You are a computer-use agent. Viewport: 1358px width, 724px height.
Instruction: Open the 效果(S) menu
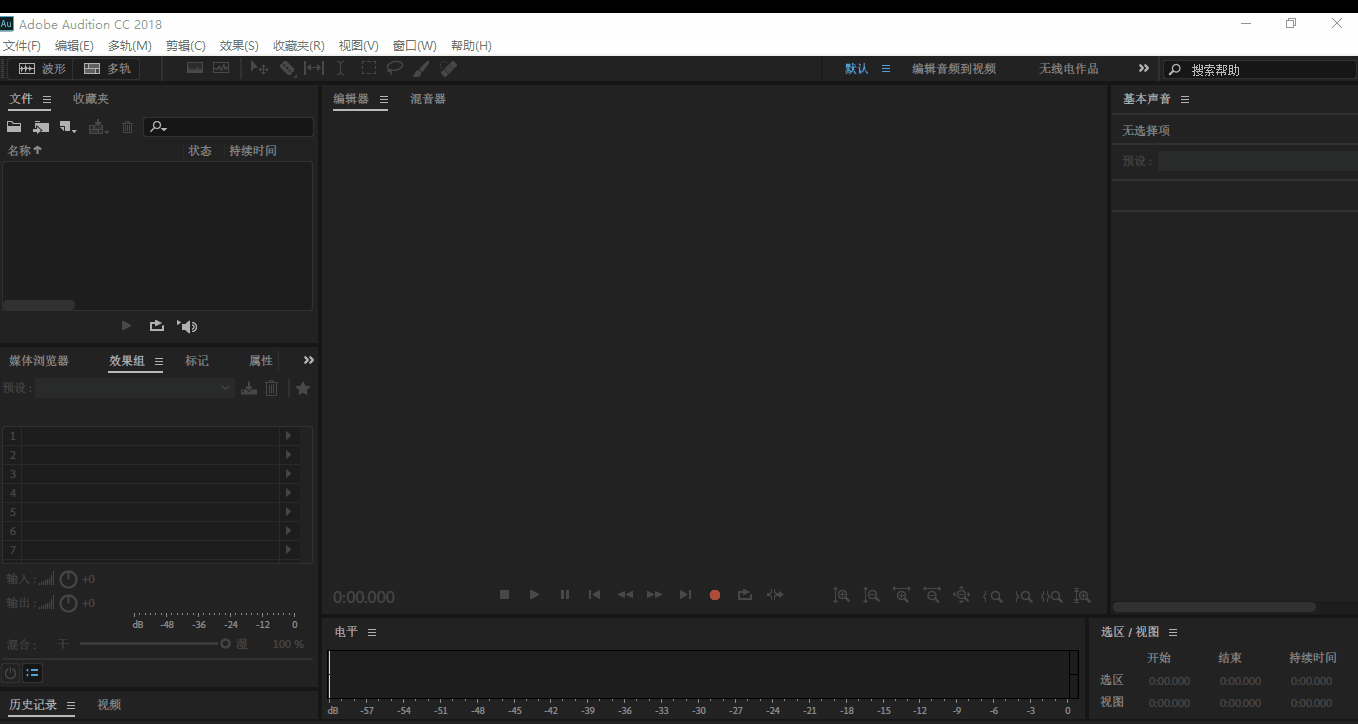(239, 46)
